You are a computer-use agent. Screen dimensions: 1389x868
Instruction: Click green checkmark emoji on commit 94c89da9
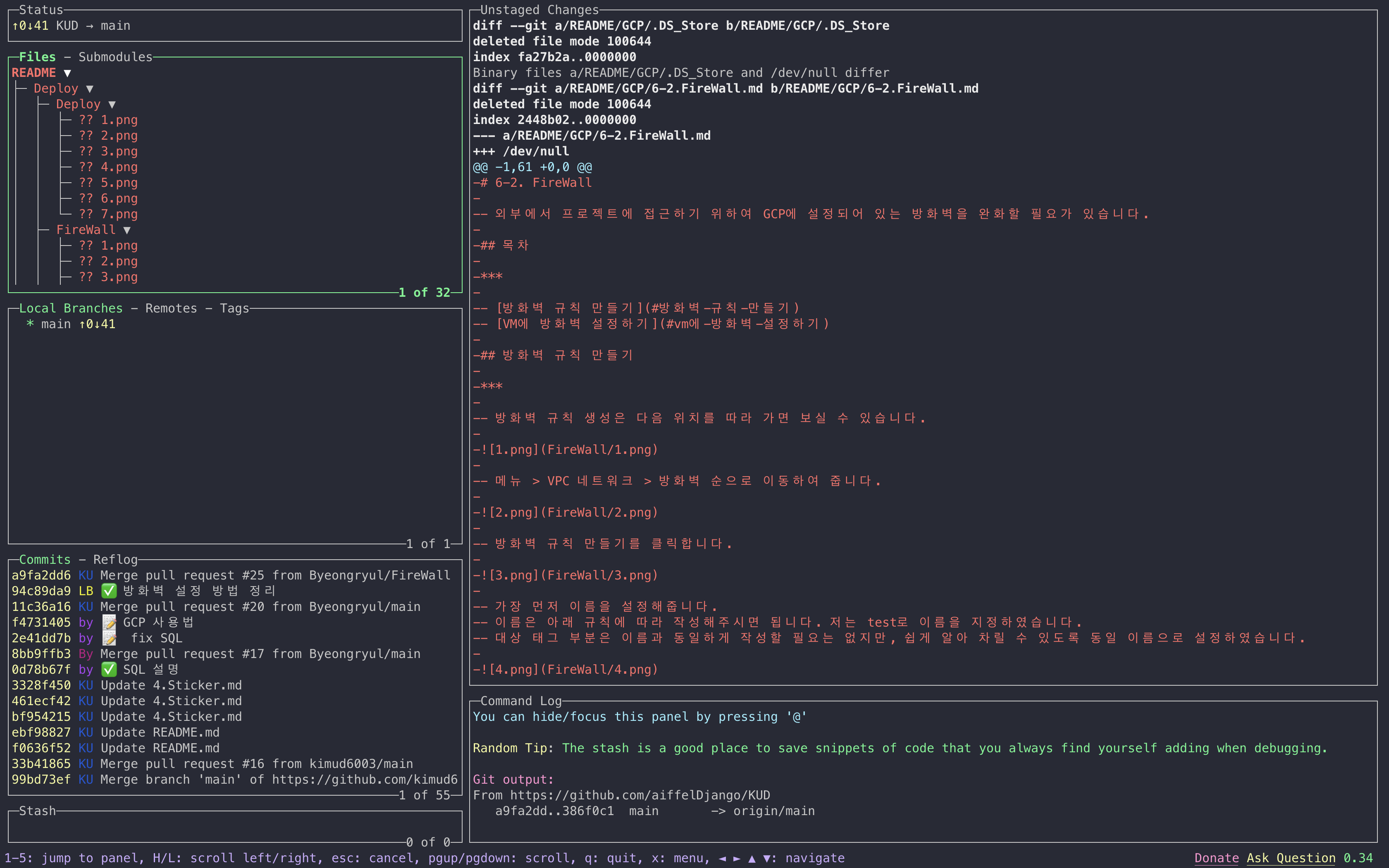[108, 591]
